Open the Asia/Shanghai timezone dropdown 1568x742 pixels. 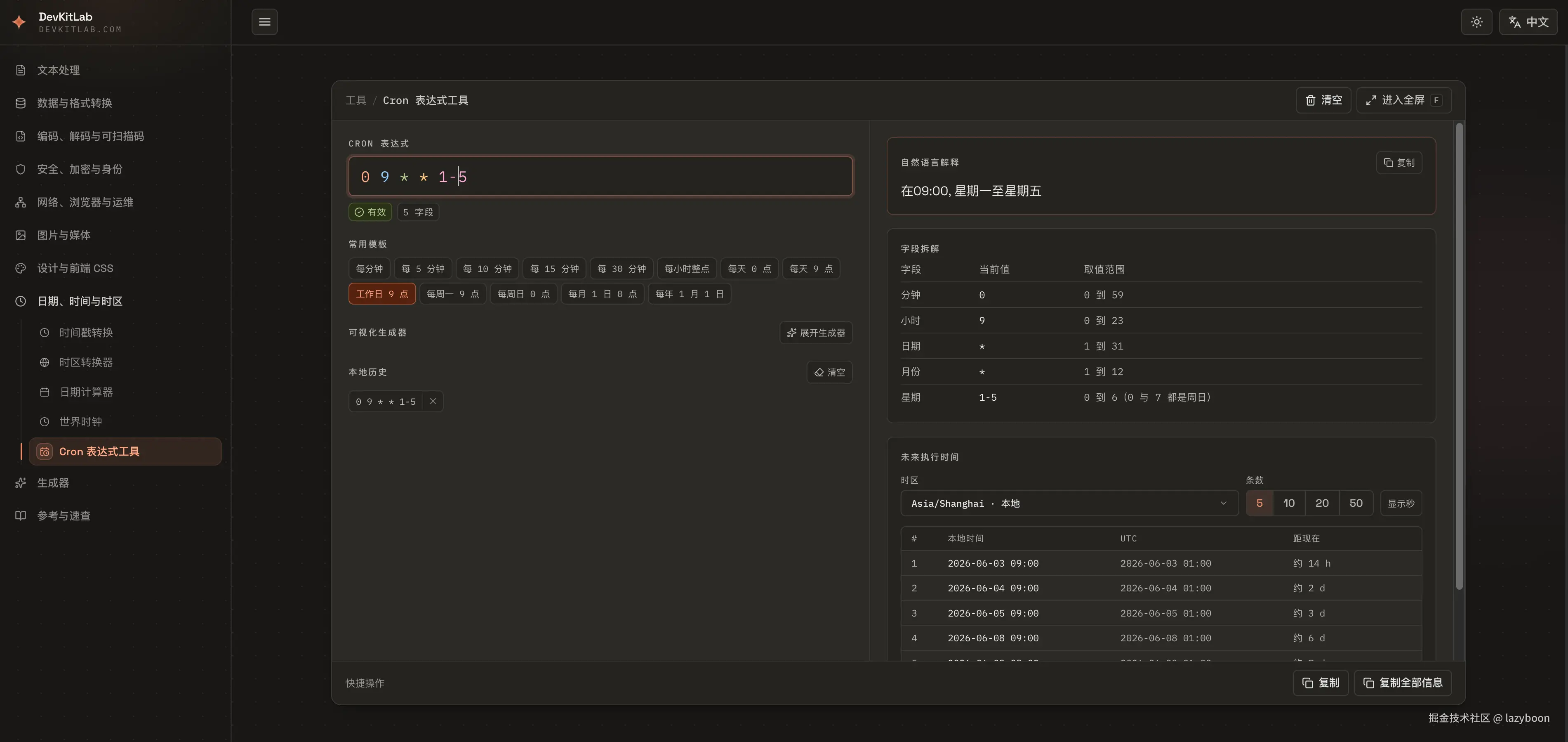pyautogui.click(x=1069, y=503)
